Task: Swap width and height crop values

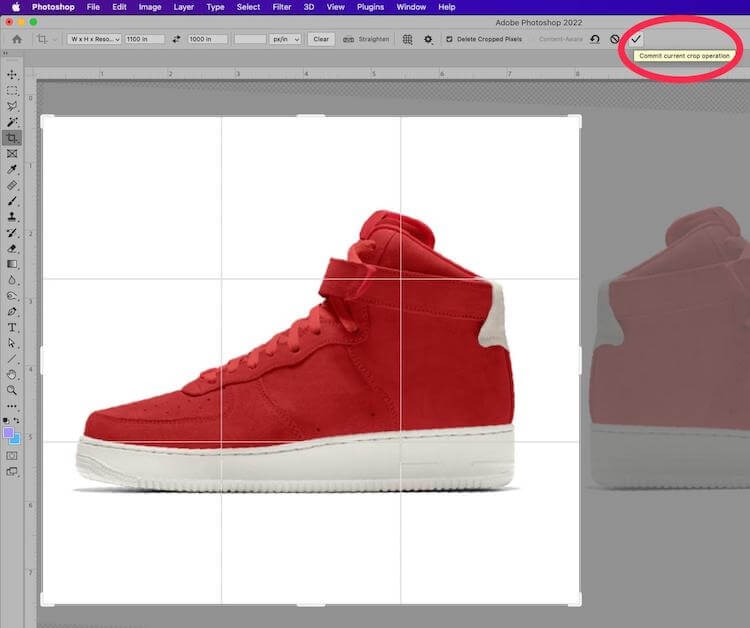Action: (177, 39)
